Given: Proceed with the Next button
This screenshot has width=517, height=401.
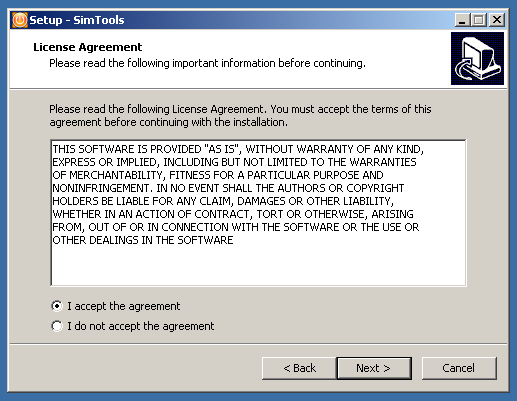Looking at the screenshot, I should [374, 368].
